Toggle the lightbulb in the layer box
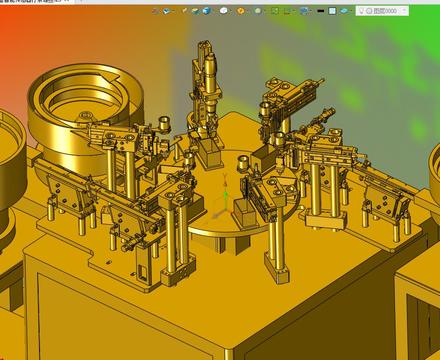Viewport: 440px width, 360px height. [x=361, y=11]
